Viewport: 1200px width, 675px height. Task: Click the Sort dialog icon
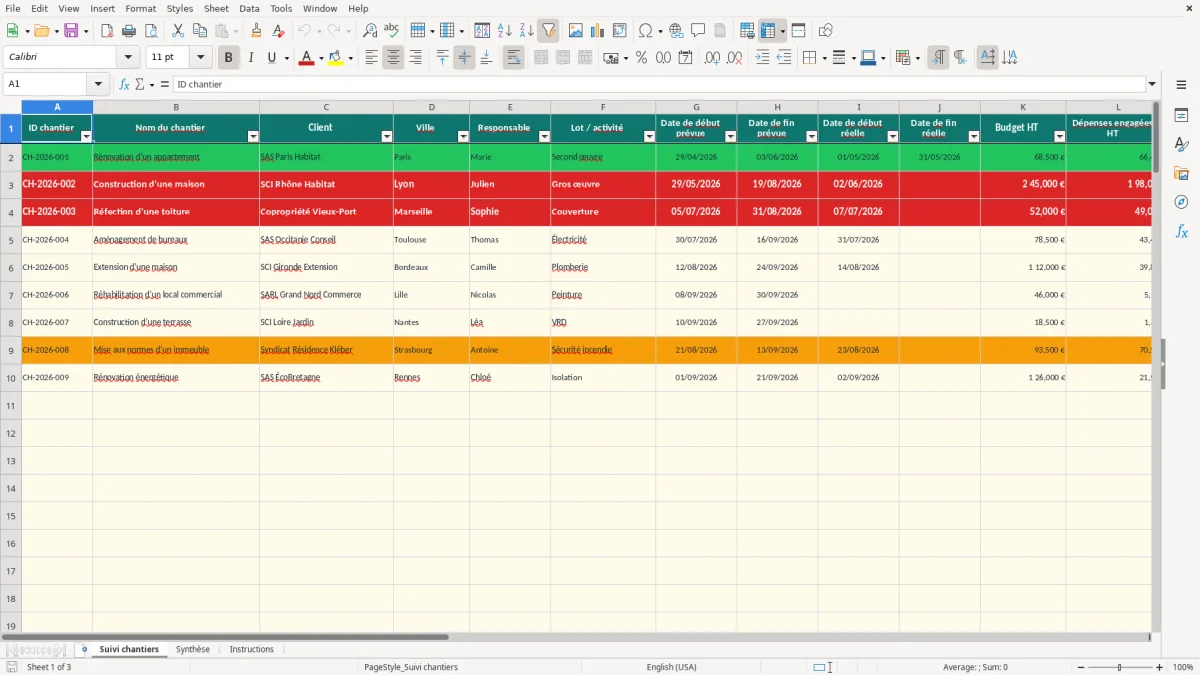click(482, 31)
